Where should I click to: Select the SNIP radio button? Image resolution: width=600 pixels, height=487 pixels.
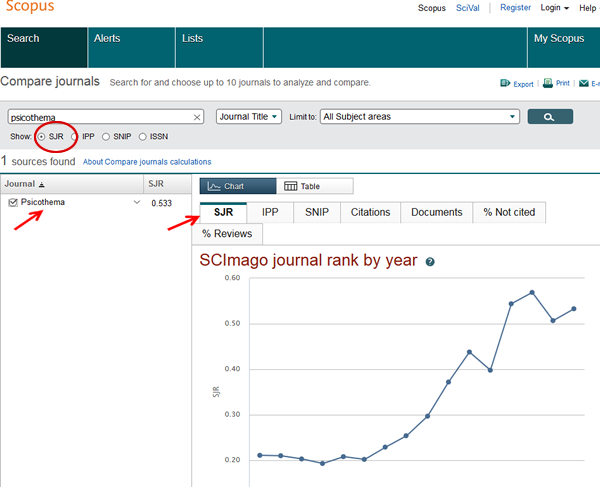click(106, 136)
